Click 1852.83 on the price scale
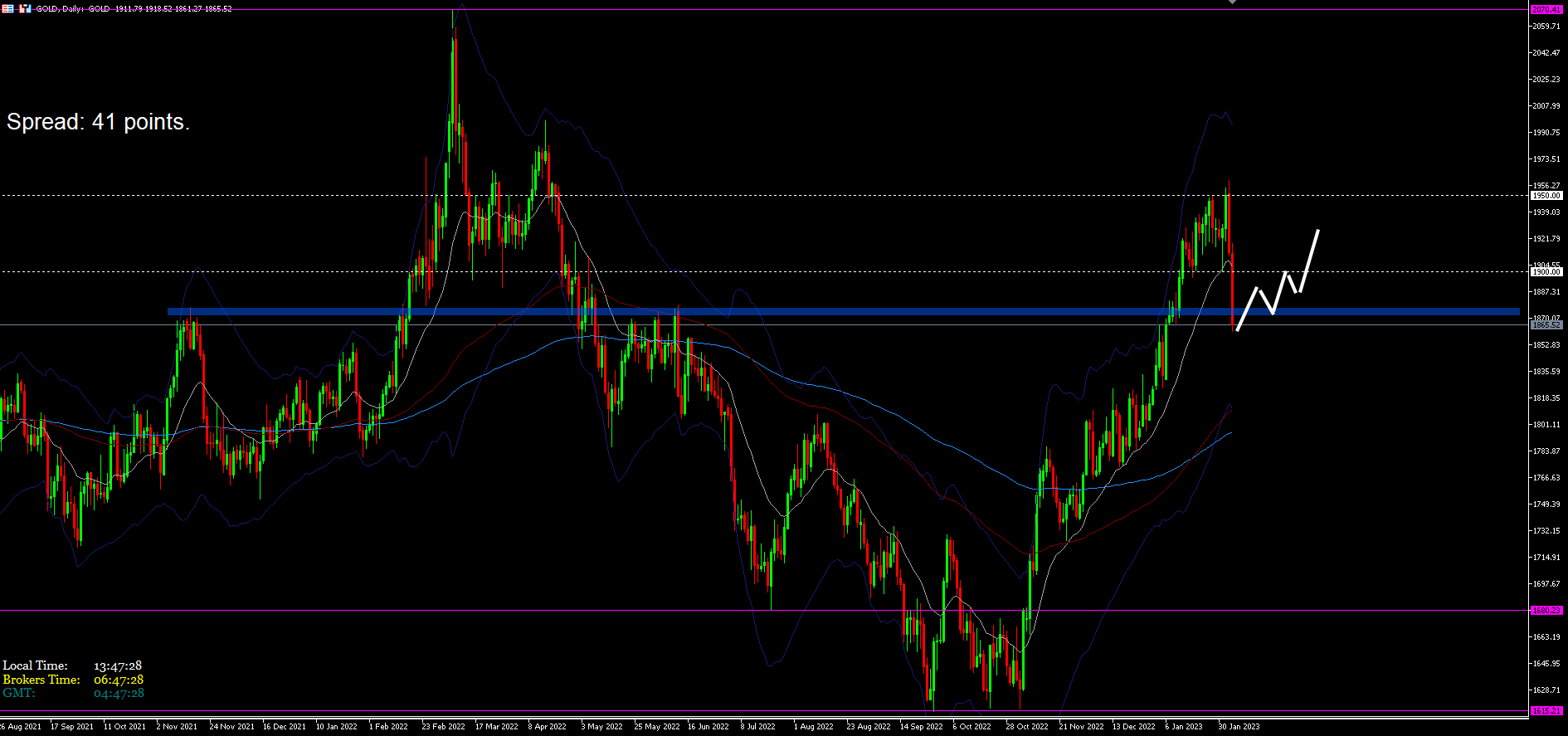 coord(1546,345)
